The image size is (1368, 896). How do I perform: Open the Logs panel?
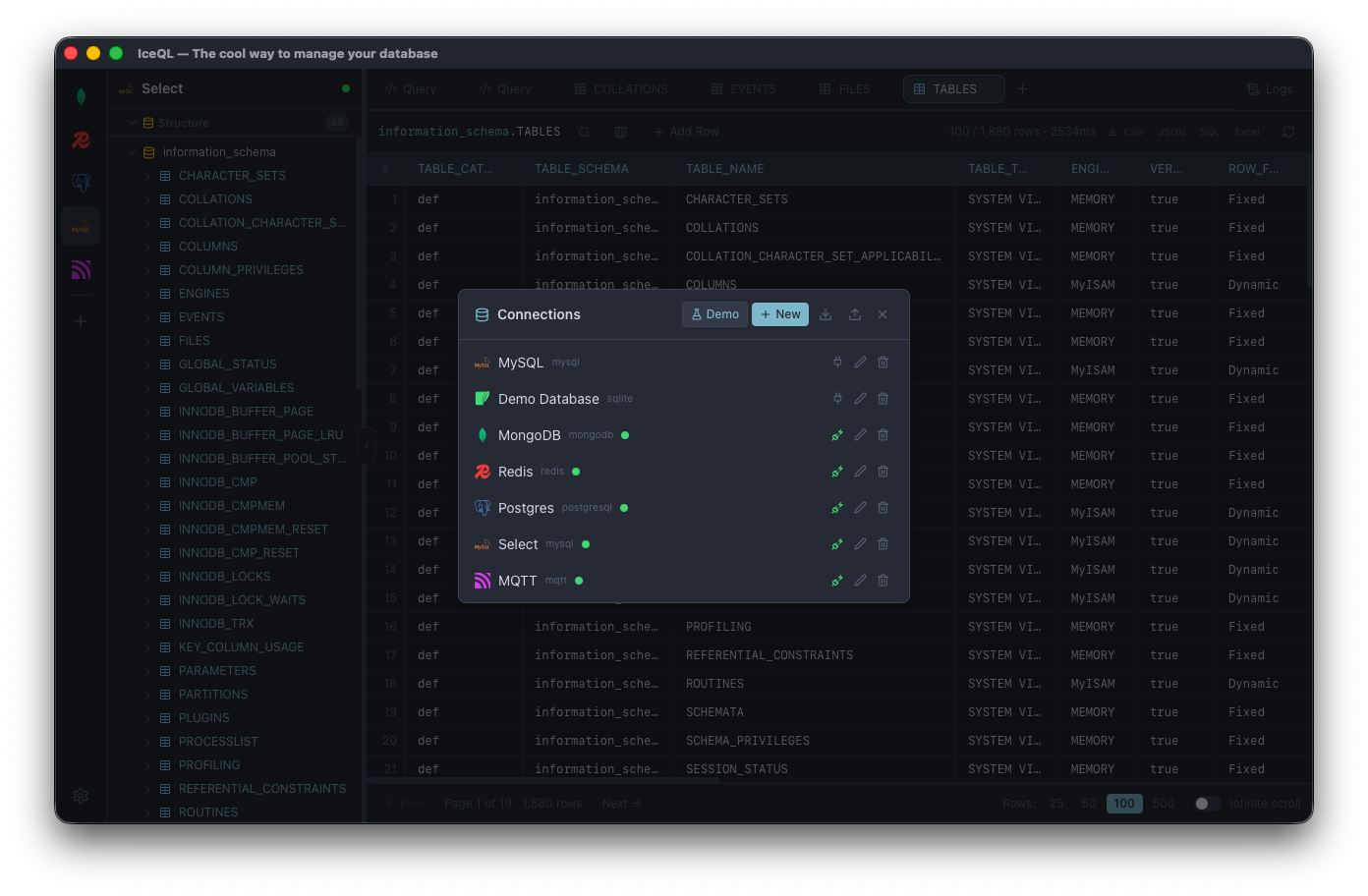tap(1270, 89)
